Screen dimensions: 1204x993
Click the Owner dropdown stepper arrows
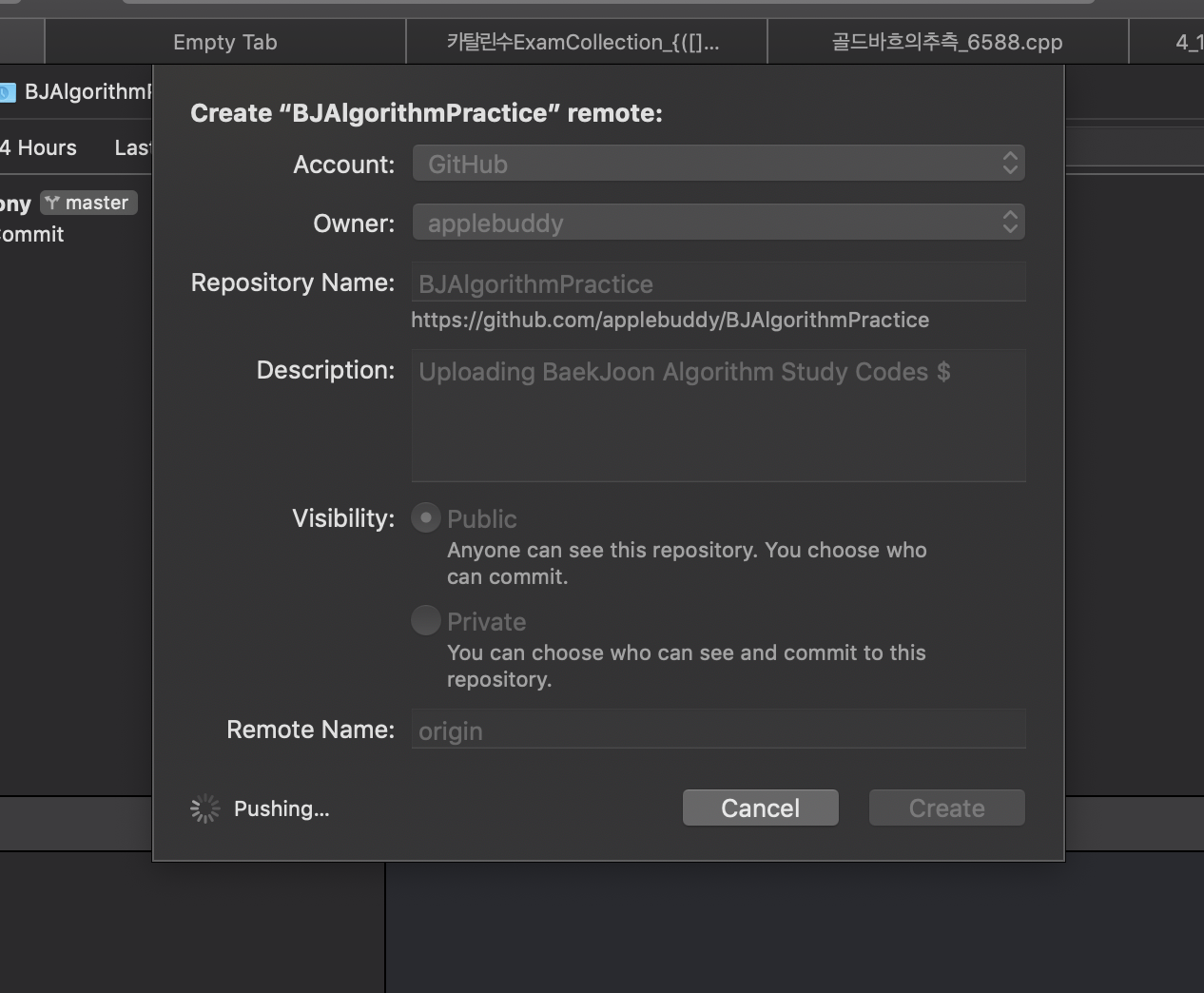(1010, 223)
